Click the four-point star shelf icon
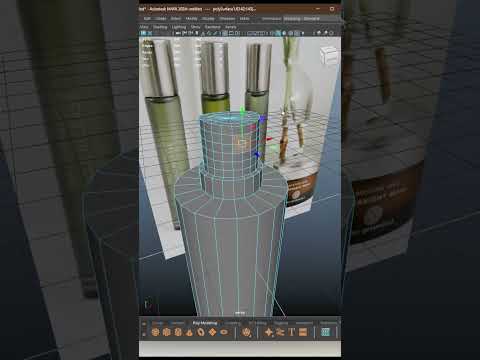This screenshot has width=480, height=360. (x=268, y=332)
